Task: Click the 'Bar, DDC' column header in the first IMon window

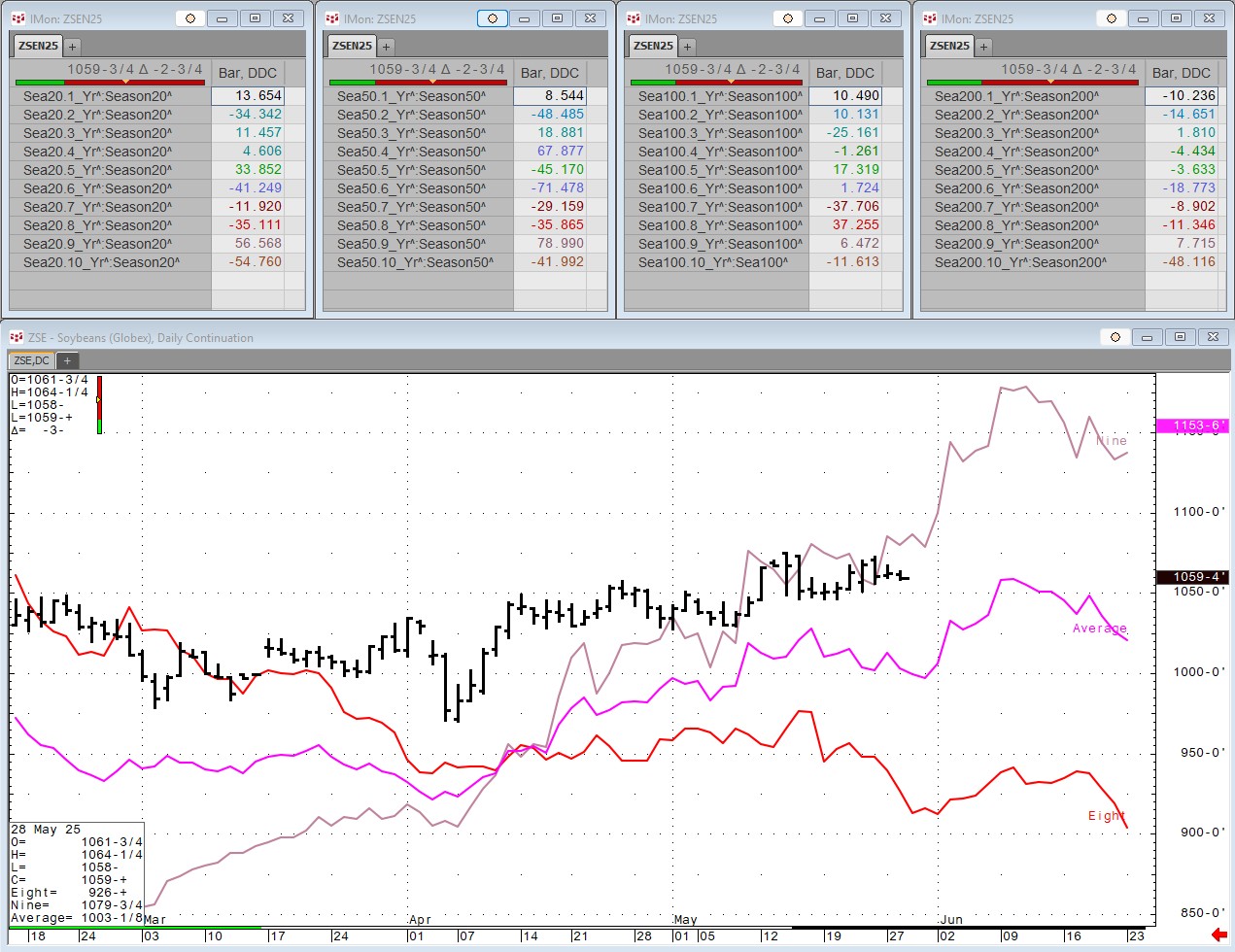Action: [248, 73]
